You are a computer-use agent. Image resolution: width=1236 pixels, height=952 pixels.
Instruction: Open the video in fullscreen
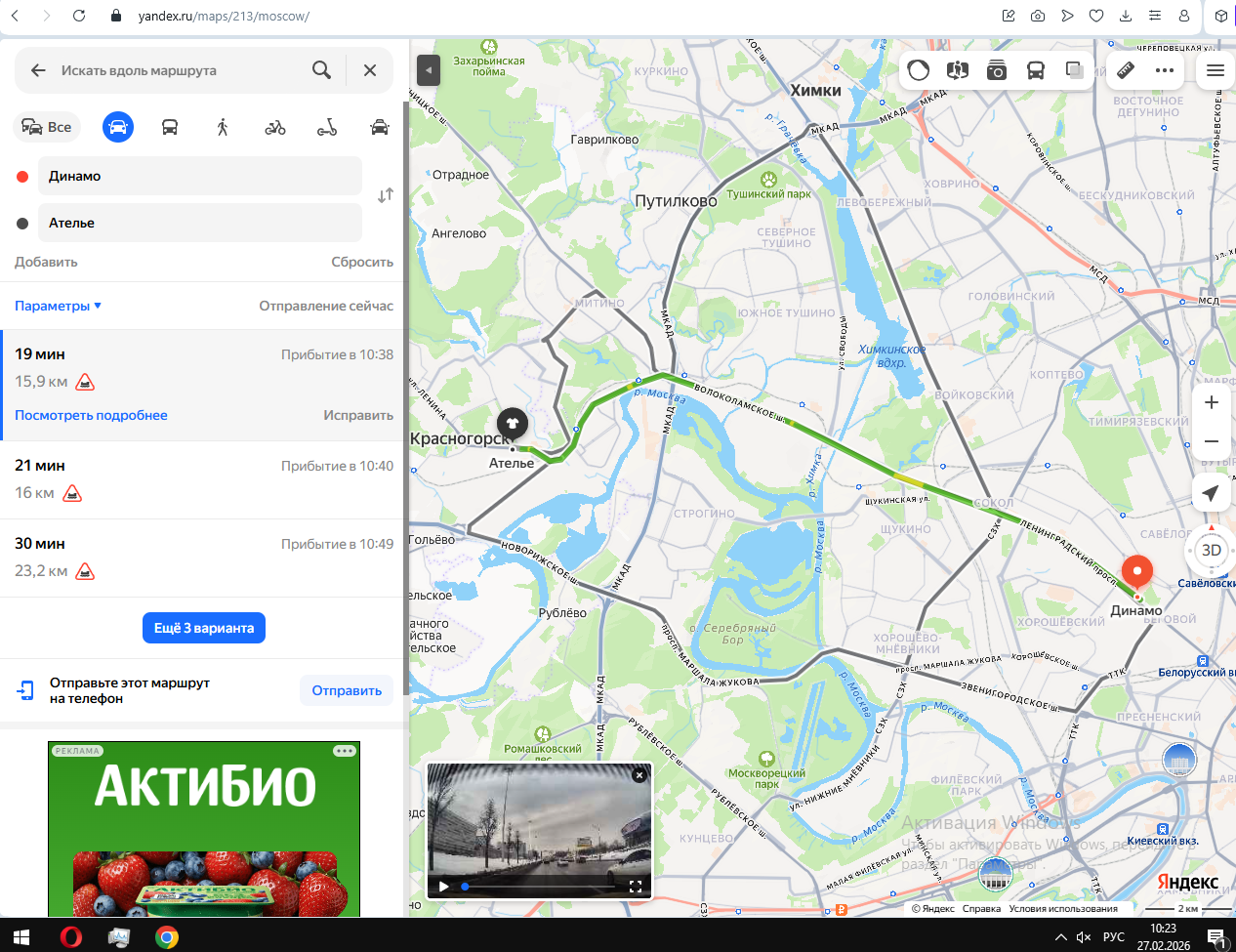(x=636, y=887)
